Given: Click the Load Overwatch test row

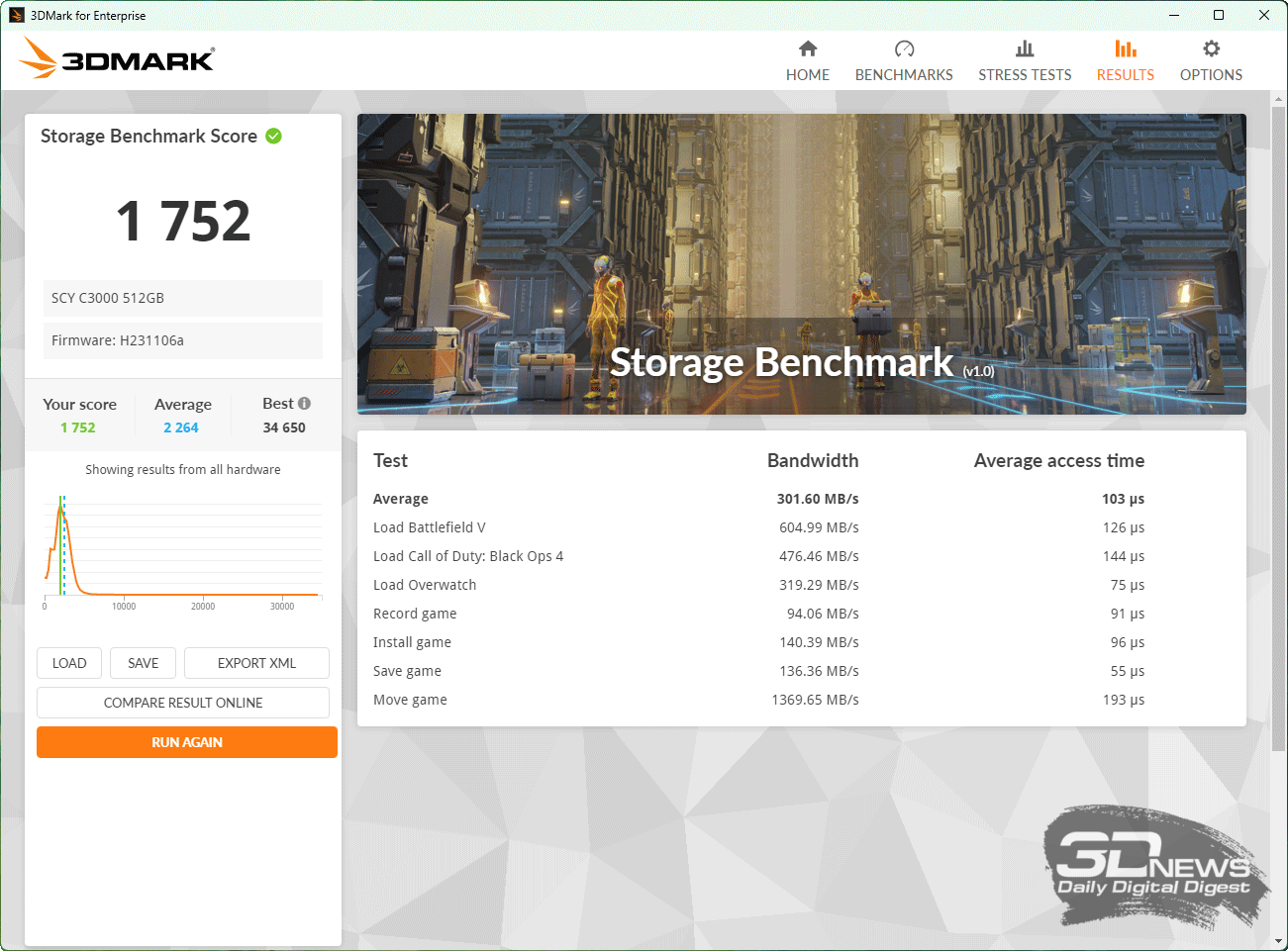Looking at the screenshot, I should click(x=802, y=585).
